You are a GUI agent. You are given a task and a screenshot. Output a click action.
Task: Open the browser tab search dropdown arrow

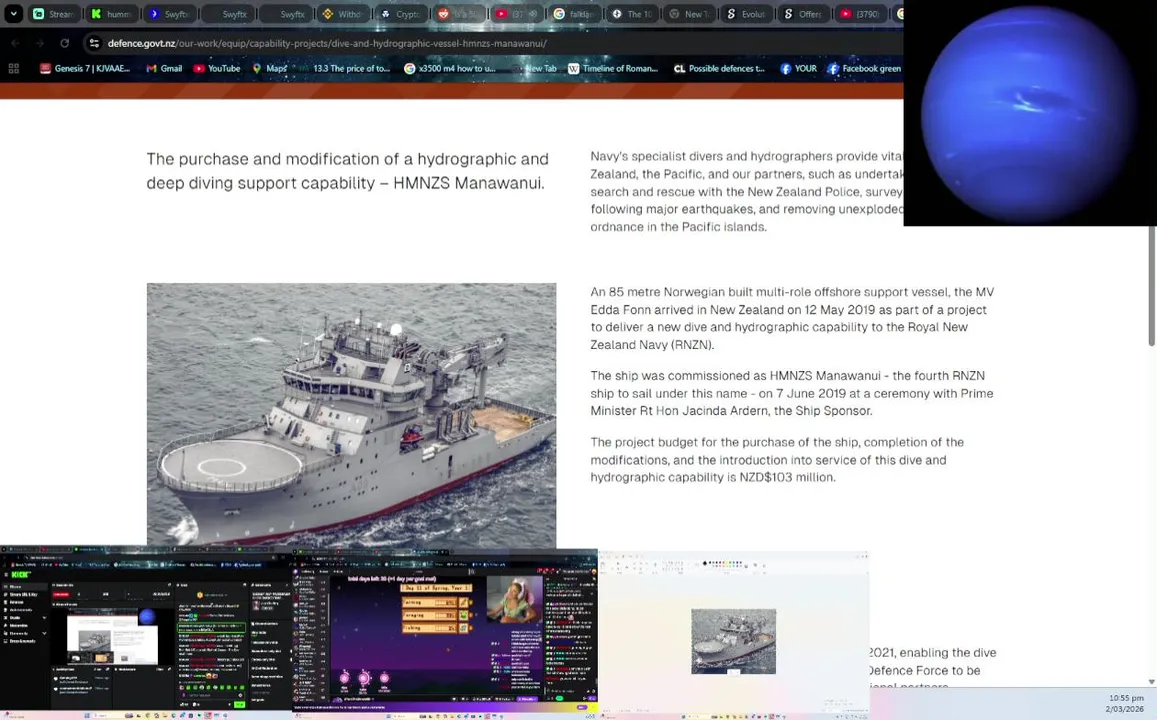click(x=13, y=13)
